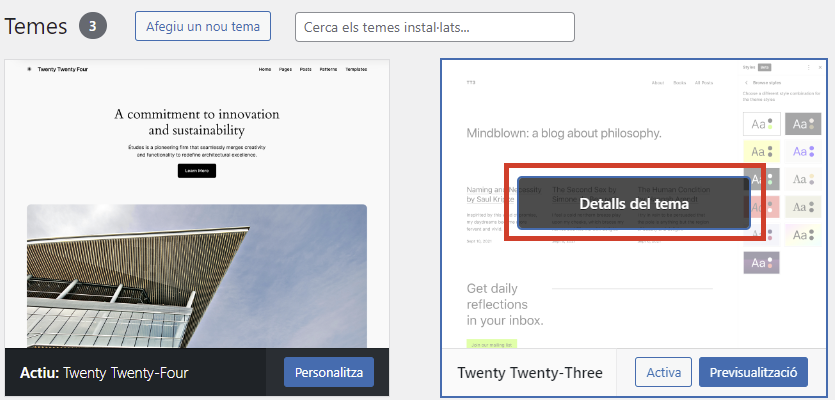Click 'Templates' in the Twenty Twenty-Four preview menu
This screenshot has width=835, height=400.
(x=356, y=69)
